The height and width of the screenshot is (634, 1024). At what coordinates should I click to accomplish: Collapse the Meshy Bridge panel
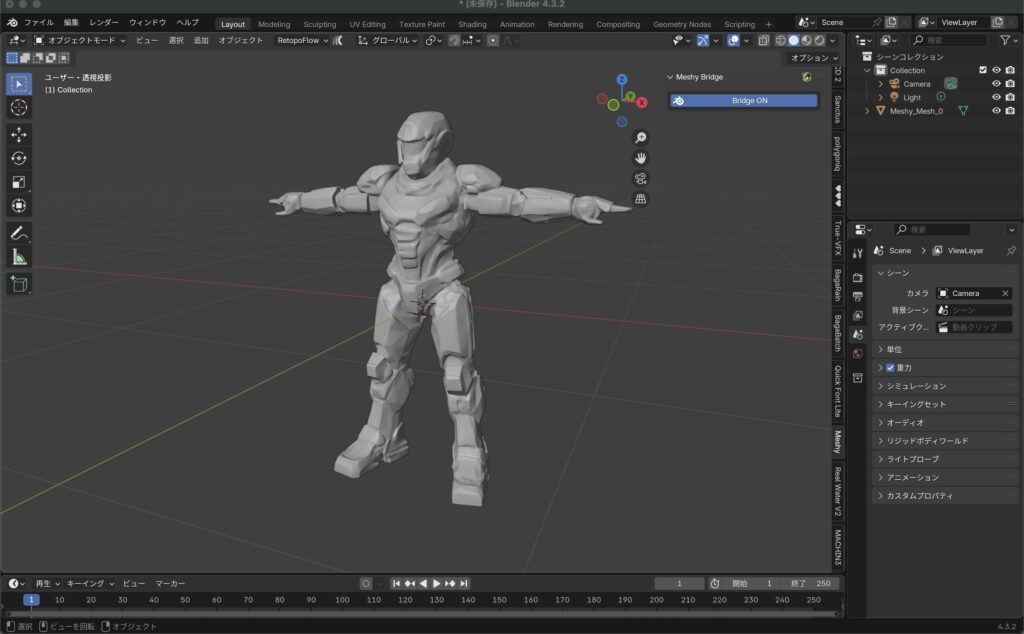point(670,77)
